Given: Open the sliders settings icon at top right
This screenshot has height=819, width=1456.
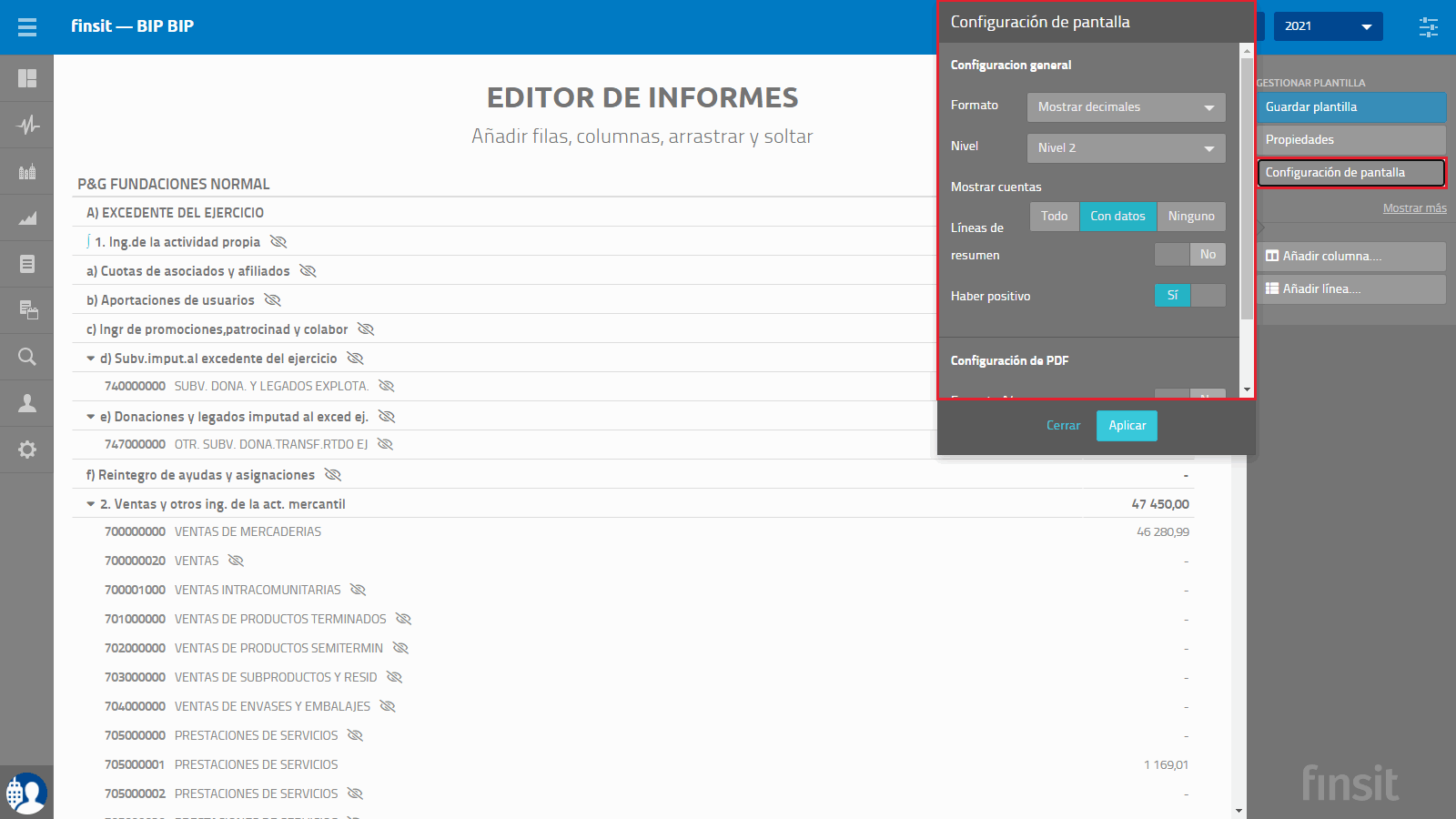Looking at the screenshot, I should pyautogui.click(x=1429, y=26).
